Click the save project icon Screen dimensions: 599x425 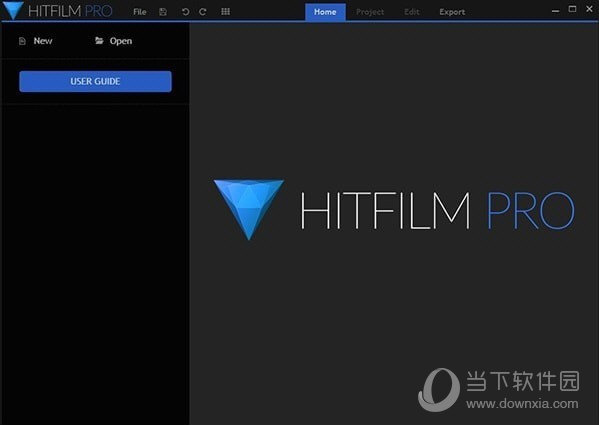tap(163, 12)
